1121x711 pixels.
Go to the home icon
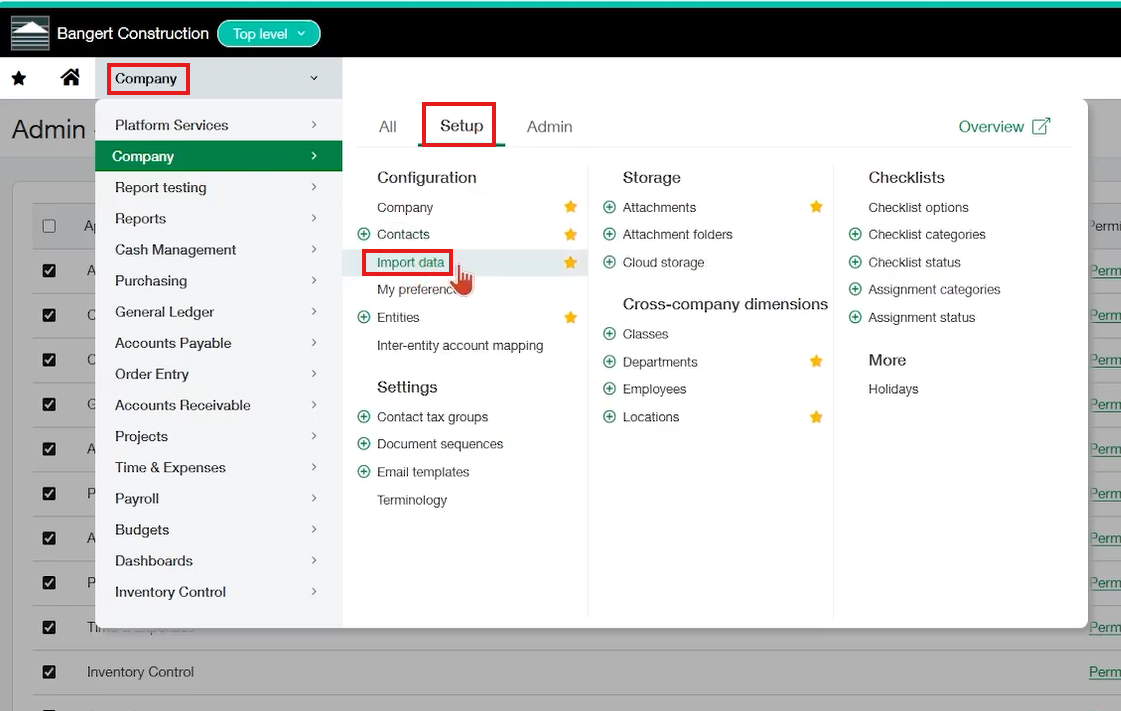click(70, 77)
